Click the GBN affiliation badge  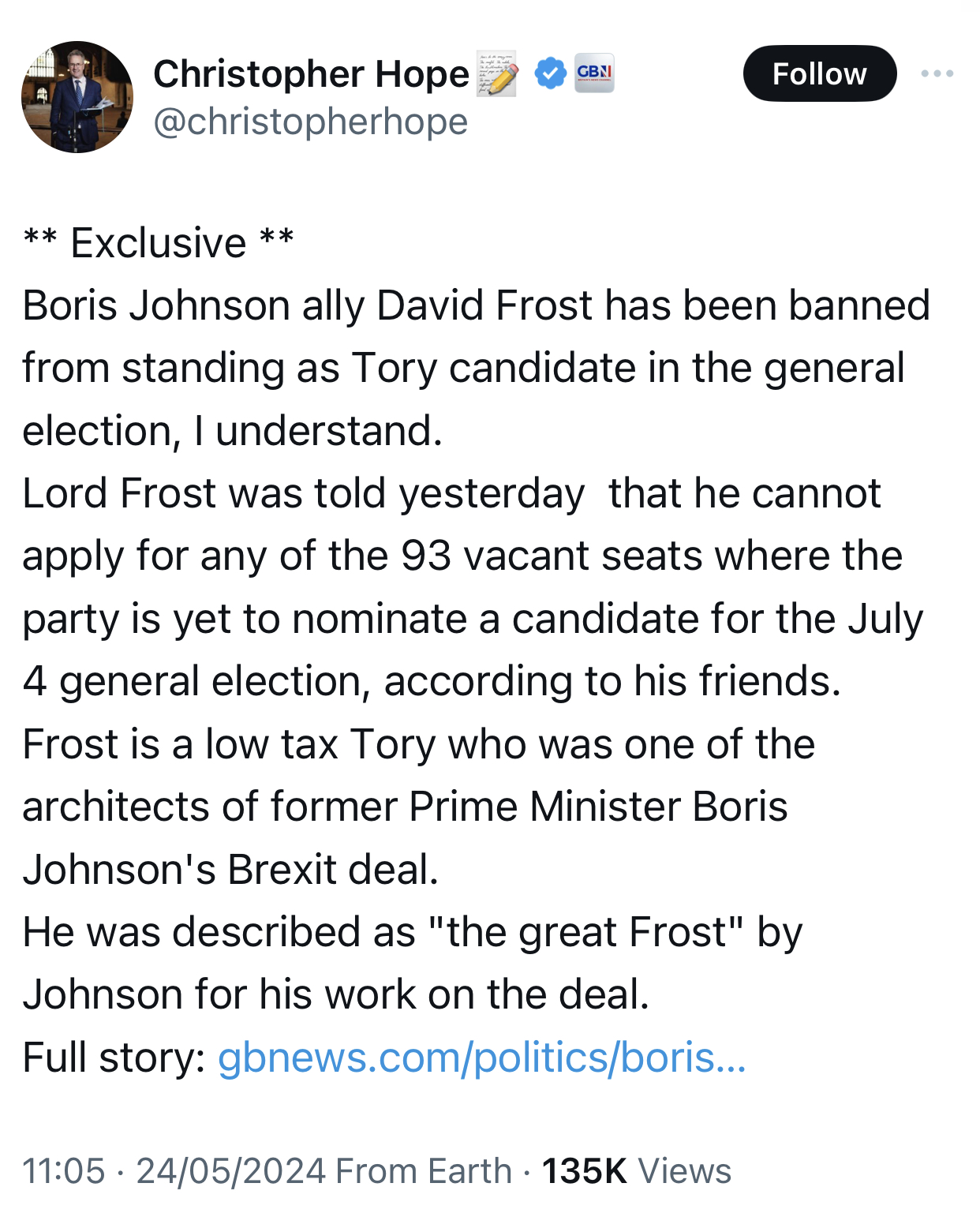594,73
